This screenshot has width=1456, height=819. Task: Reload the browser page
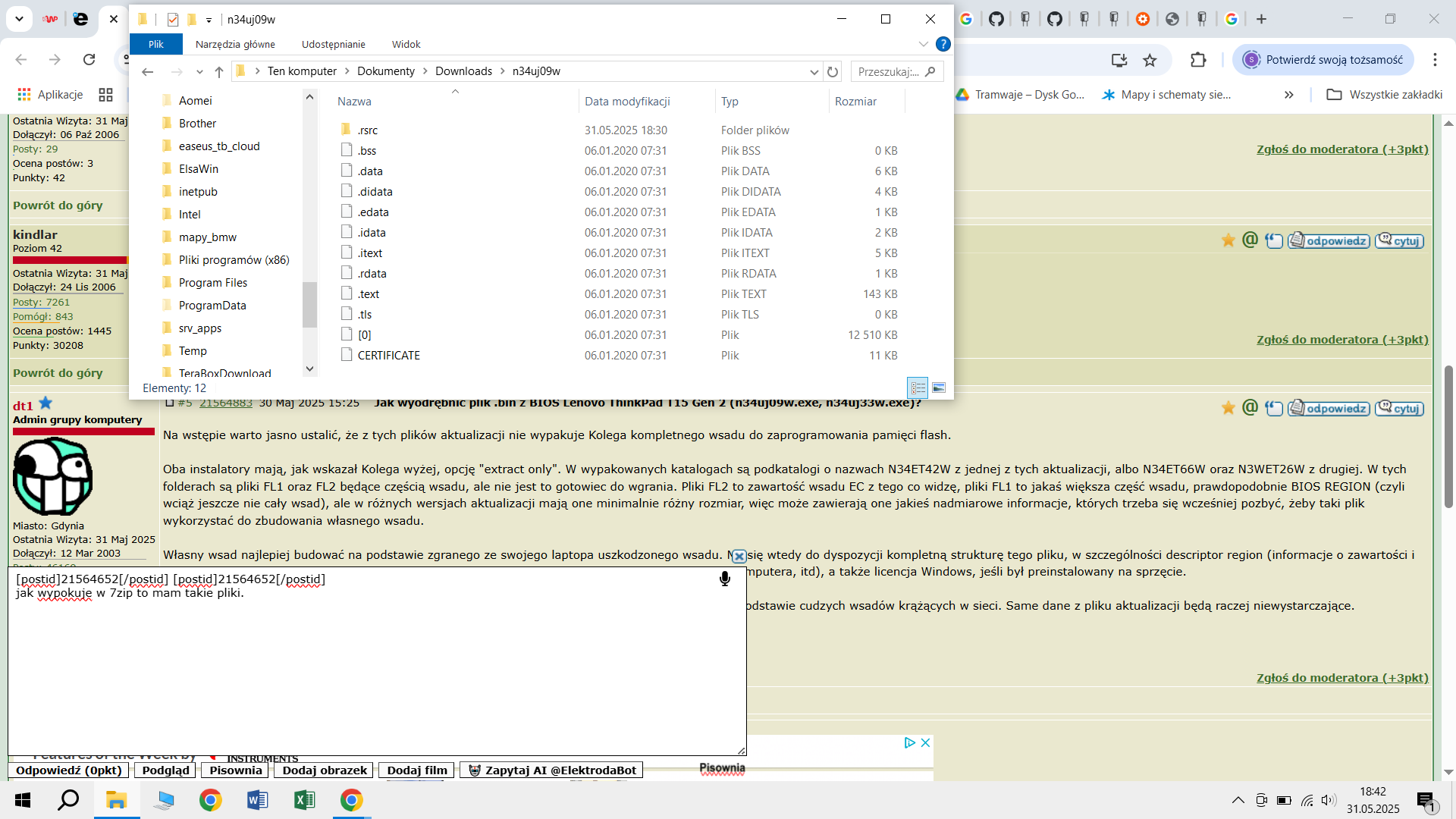click(x=89, y=59)
